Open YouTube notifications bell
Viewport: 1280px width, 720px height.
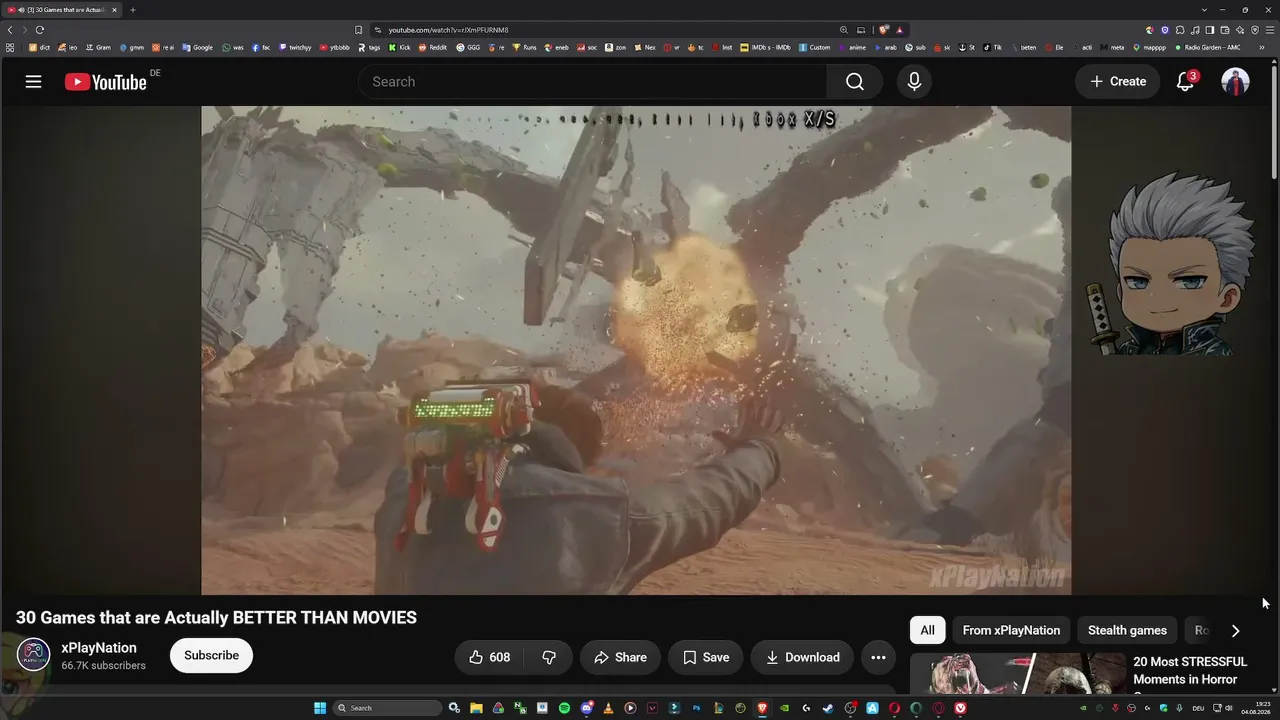pyautogui.click(x=1185, y=82)
